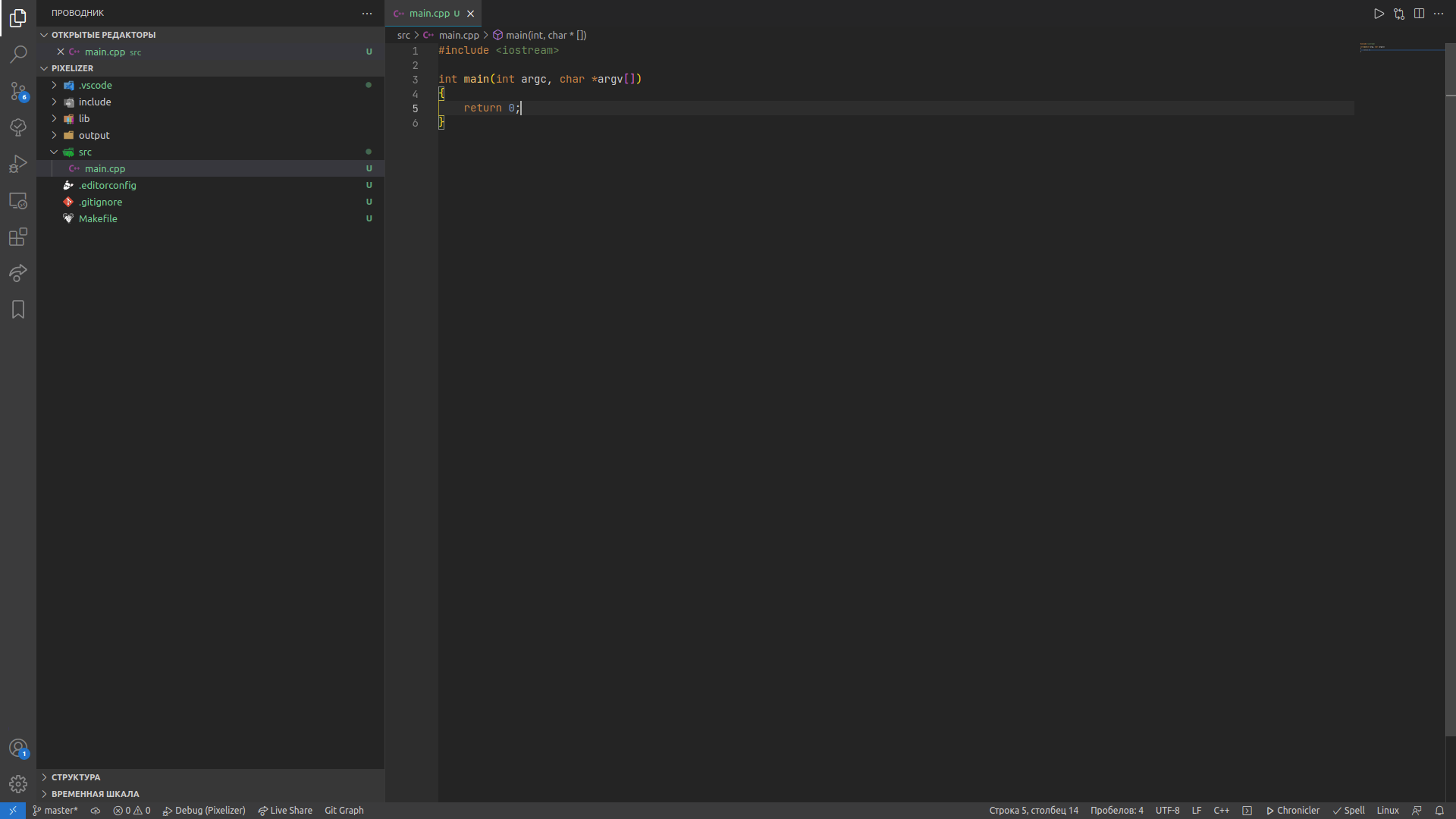Open changes compare icon in editor toolbar

tap(1399, 14)
